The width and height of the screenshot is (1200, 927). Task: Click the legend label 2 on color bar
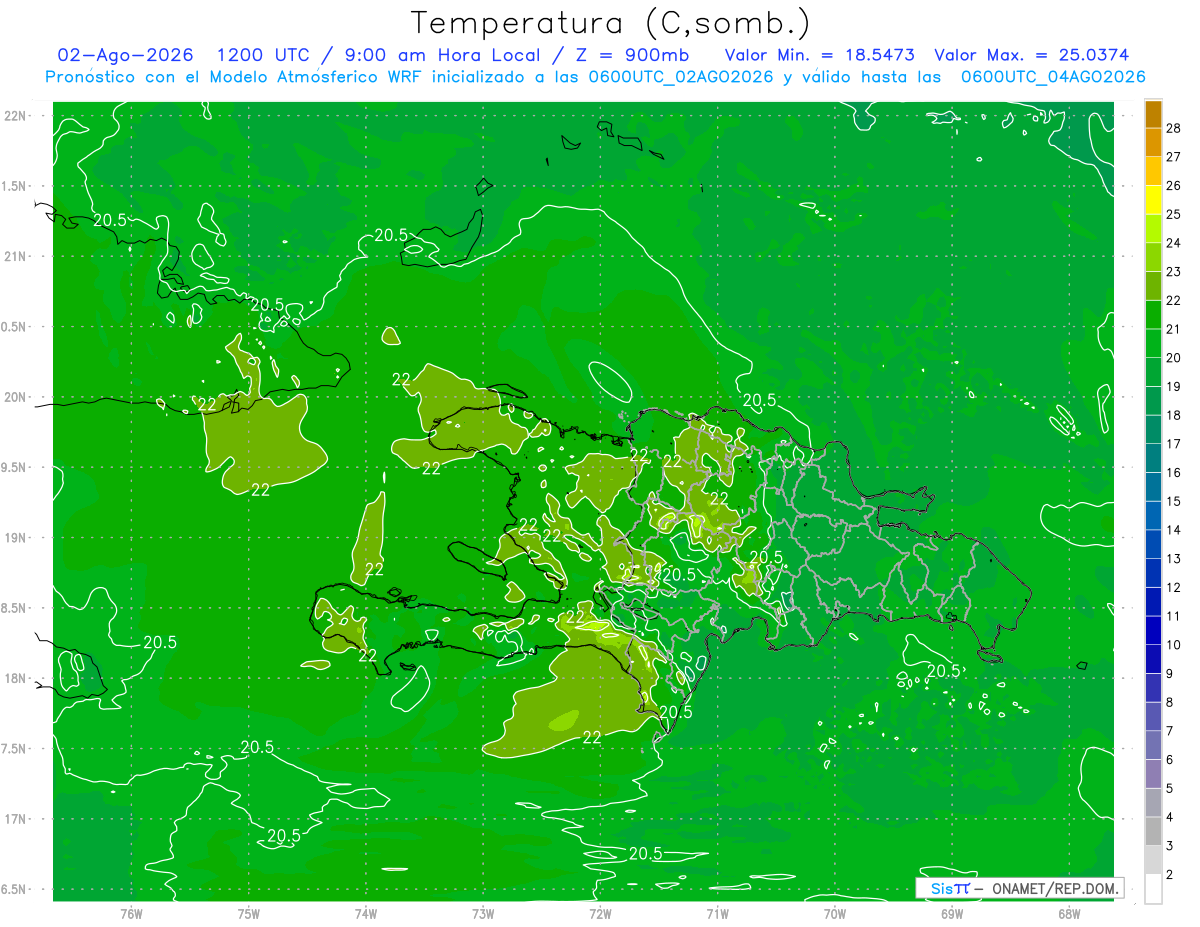1172,875
